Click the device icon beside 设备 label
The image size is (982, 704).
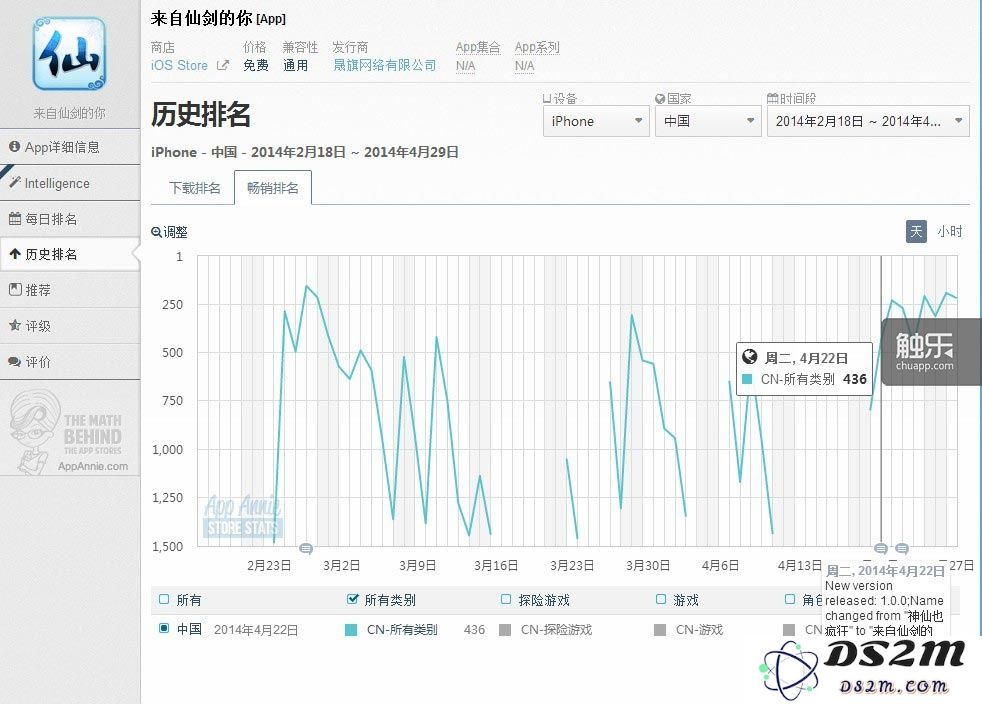click(547, 98)
